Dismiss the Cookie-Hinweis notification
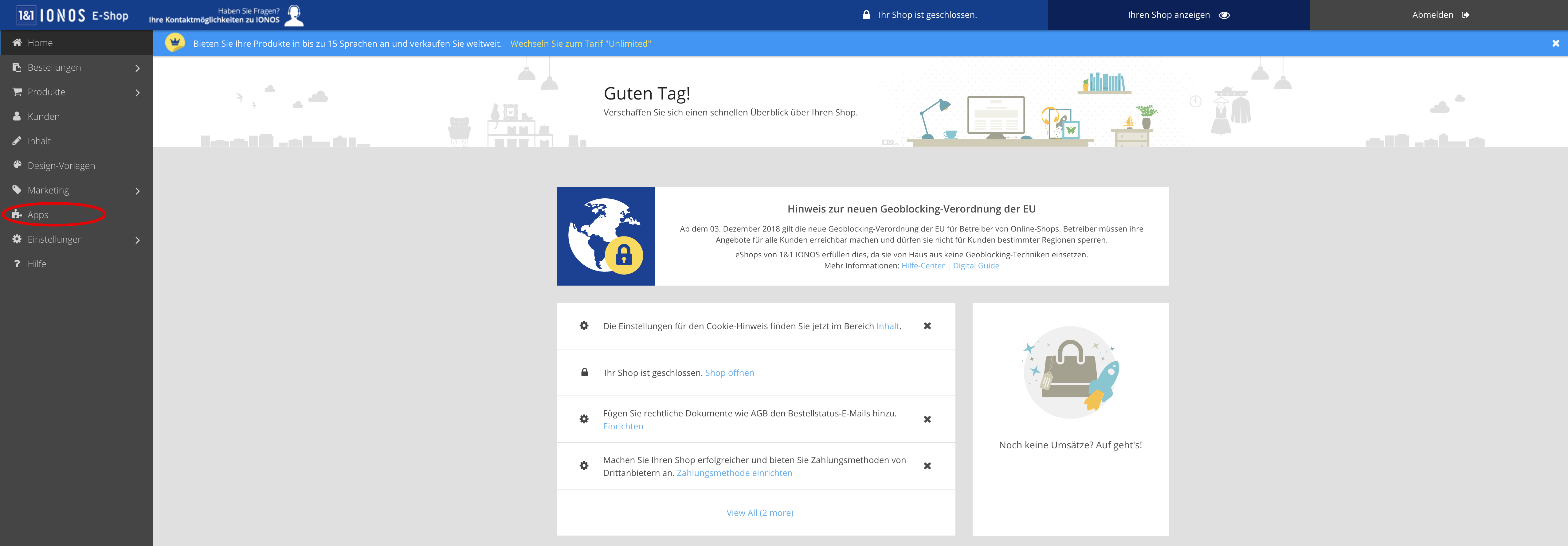1568x546 pixels. point(927,326)
